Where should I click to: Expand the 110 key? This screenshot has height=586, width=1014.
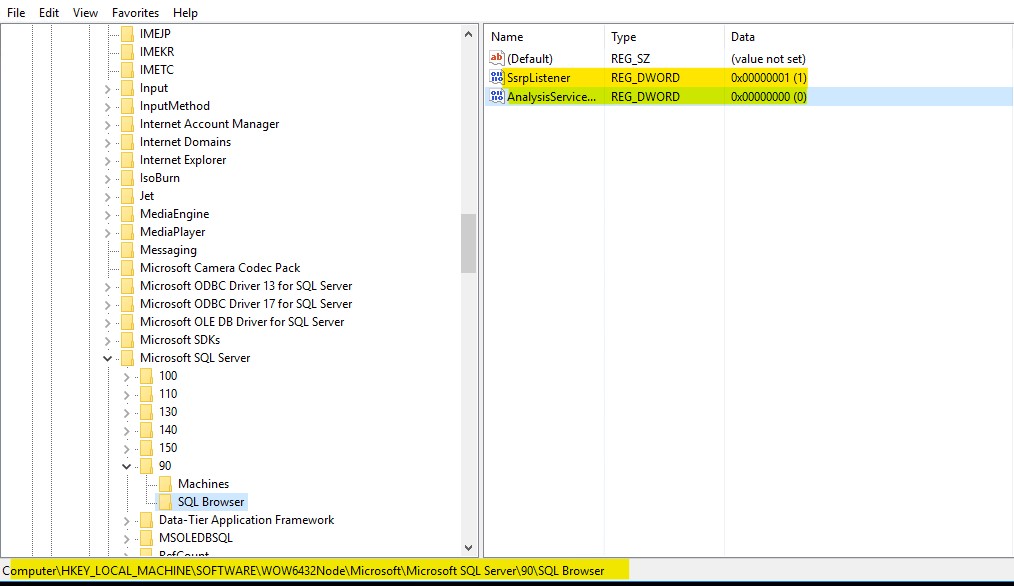(127, 395)
